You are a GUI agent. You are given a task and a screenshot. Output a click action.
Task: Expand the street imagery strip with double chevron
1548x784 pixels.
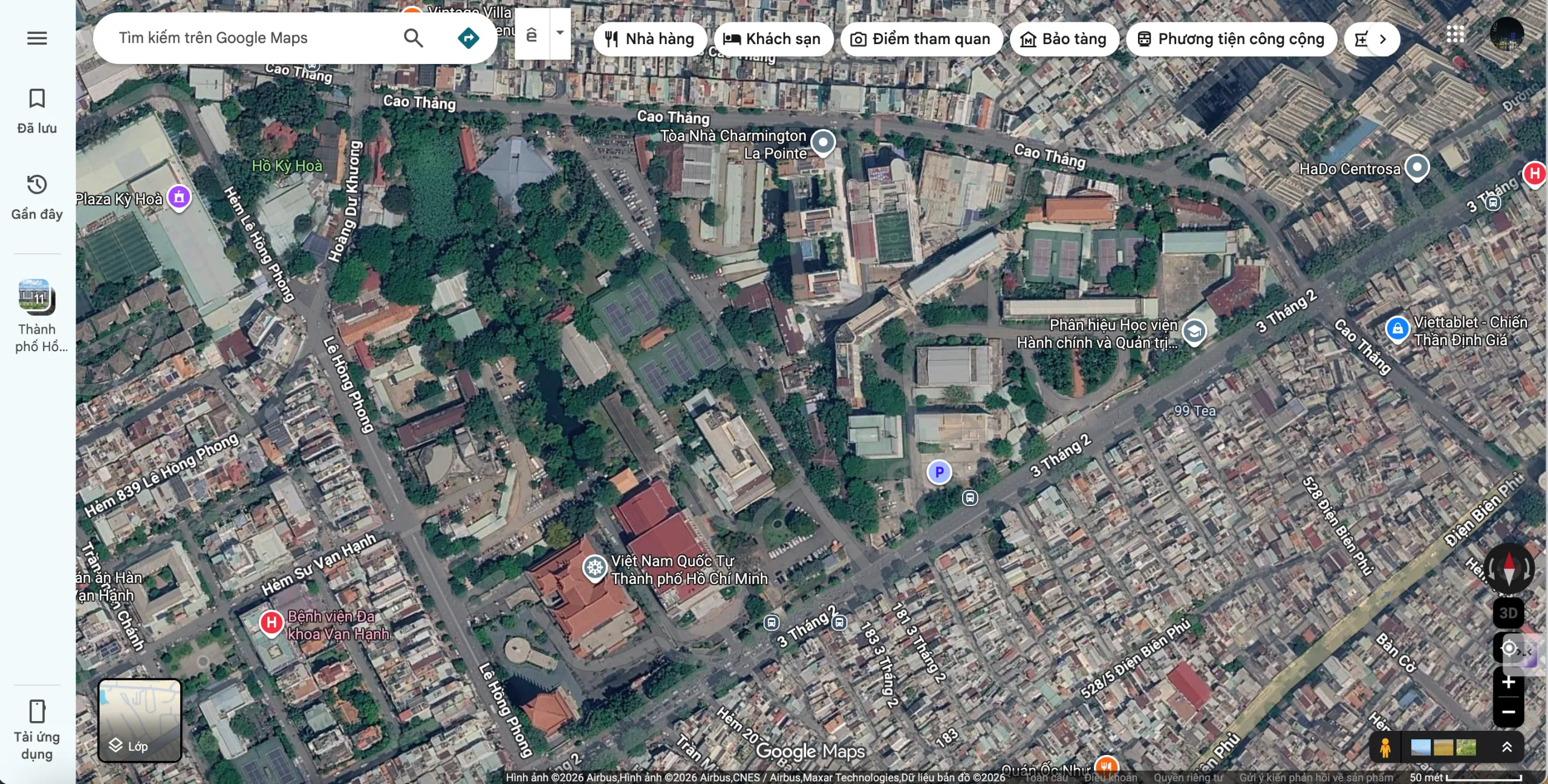(x=1507, y=748)
